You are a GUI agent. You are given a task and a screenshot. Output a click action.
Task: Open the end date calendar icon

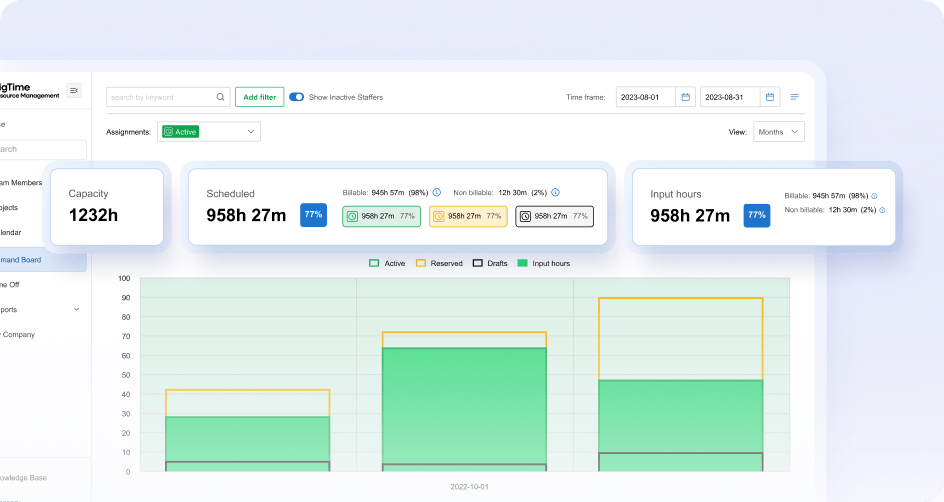(769, 97)
